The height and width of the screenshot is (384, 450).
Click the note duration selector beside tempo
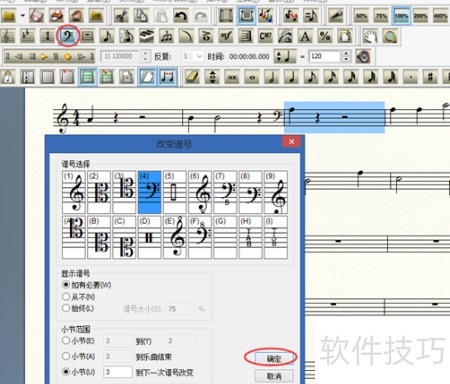[285, 56]
